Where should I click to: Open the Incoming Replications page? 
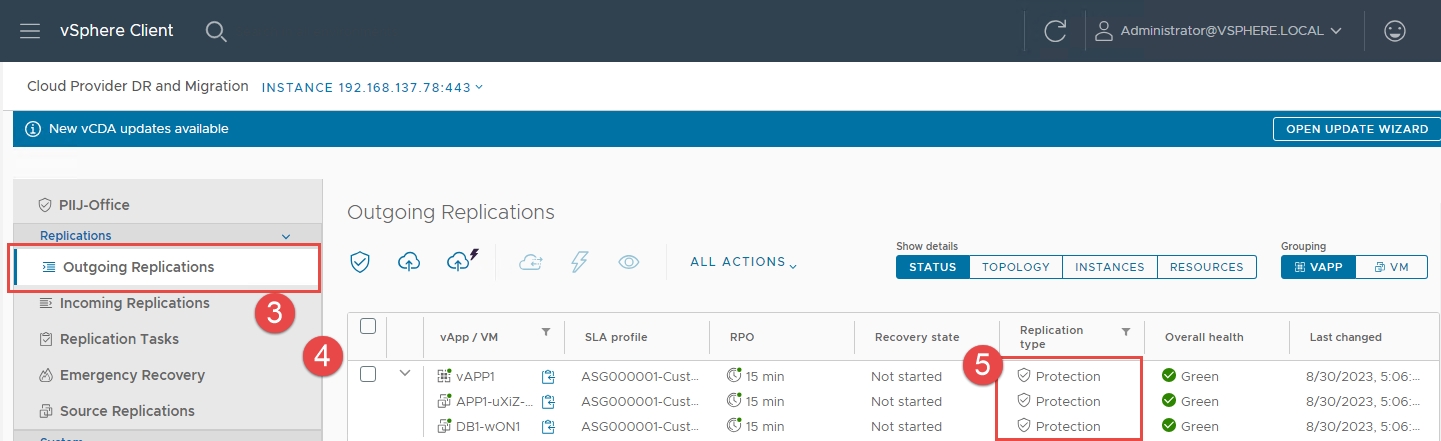pyautogui.click(x=134, y=303)
